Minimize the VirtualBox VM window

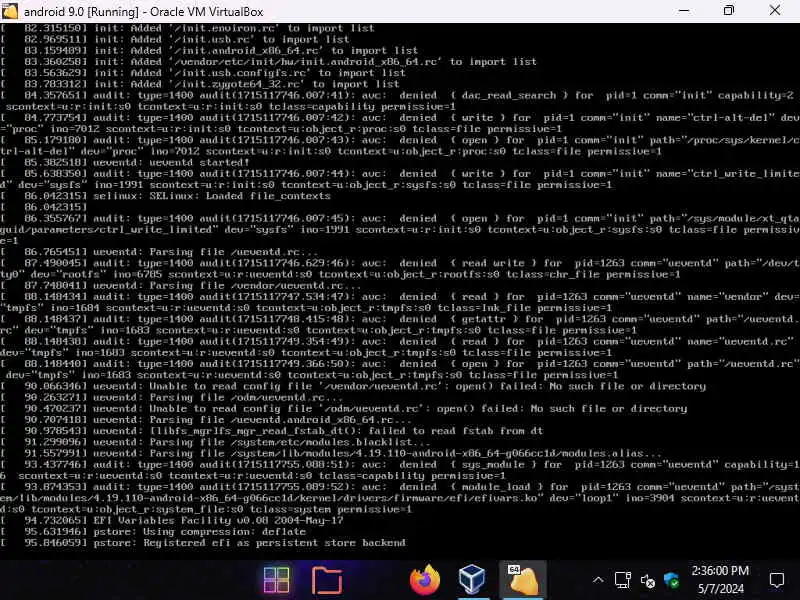coord(684,11)
